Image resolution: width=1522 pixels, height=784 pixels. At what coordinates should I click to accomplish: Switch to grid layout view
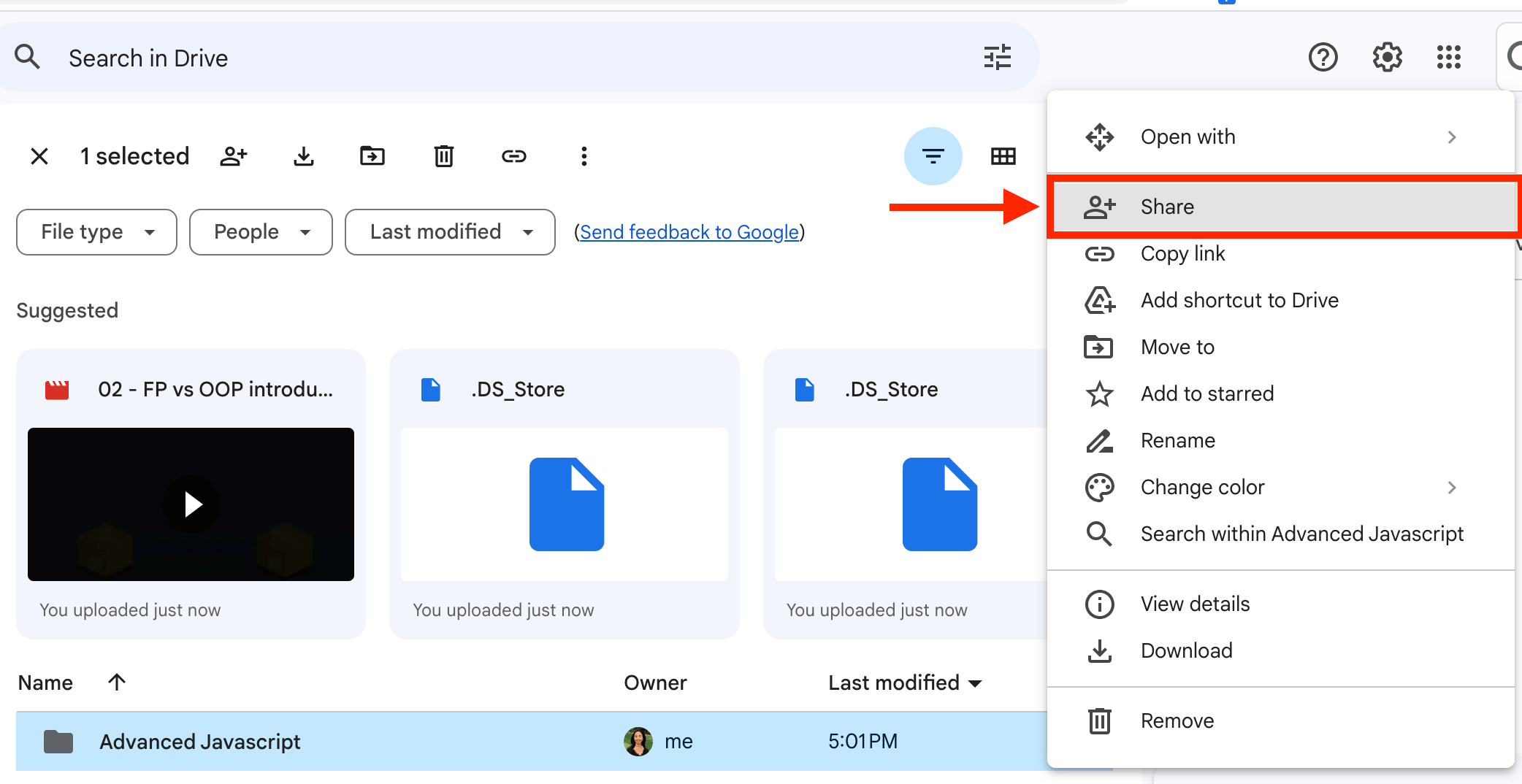[x=1003, y=155]
